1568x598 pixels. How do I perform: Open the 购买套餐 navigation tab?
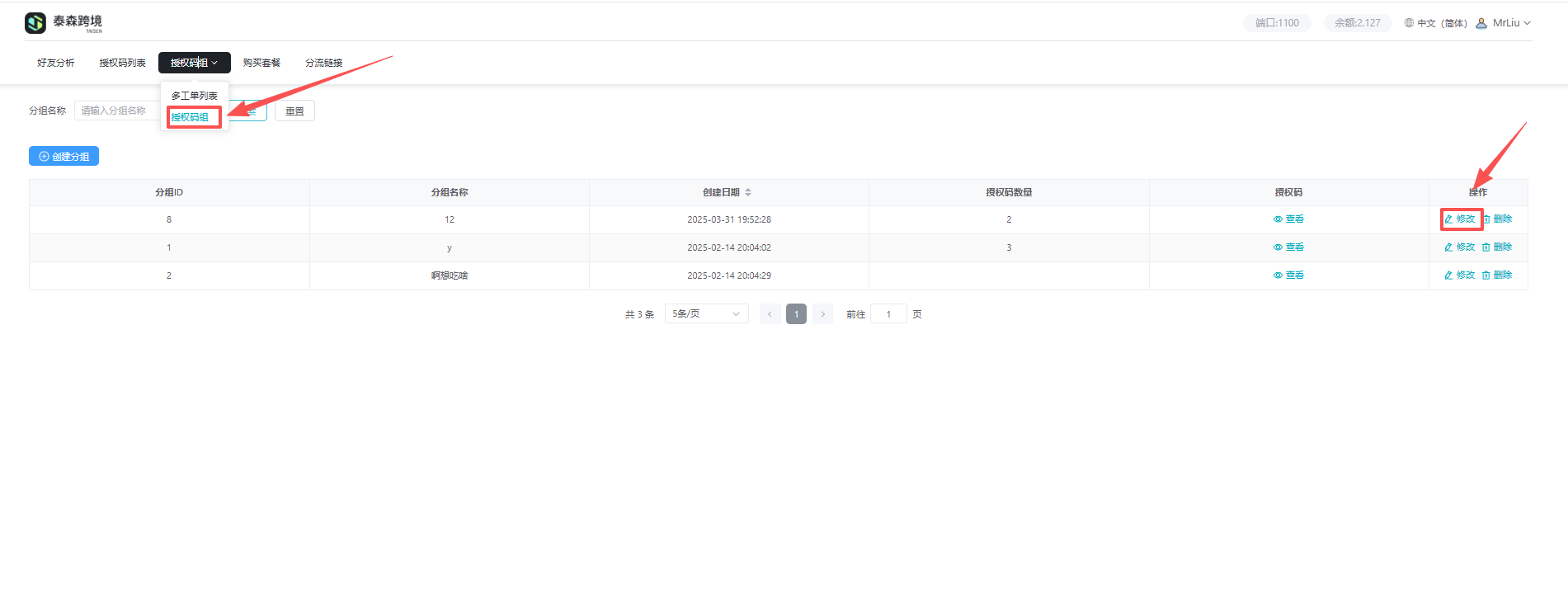point(261,63)
